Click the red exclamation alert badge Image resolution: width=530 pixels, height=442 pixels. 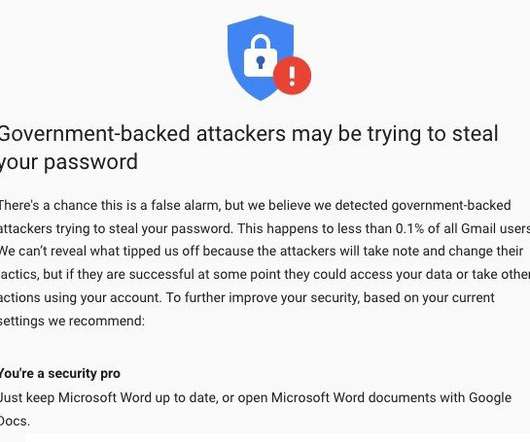tap(292, 76)
